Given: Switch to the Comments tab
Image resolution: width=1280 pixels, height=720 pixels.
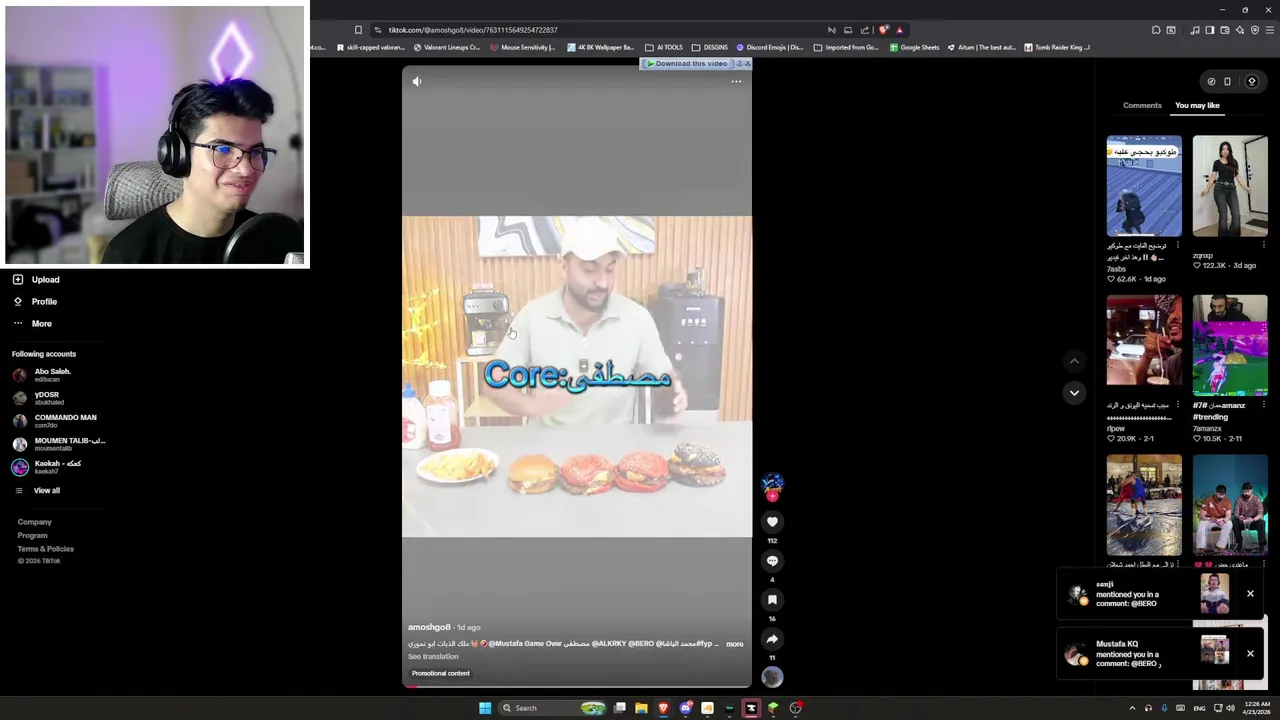Looking at the screenshot, I should [x=1142, y=105].
